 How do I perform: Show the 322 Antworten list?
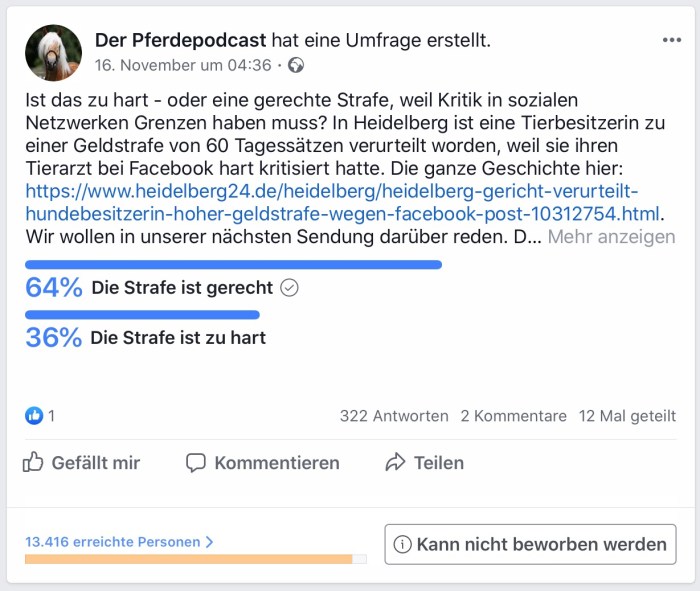point(394,416)
